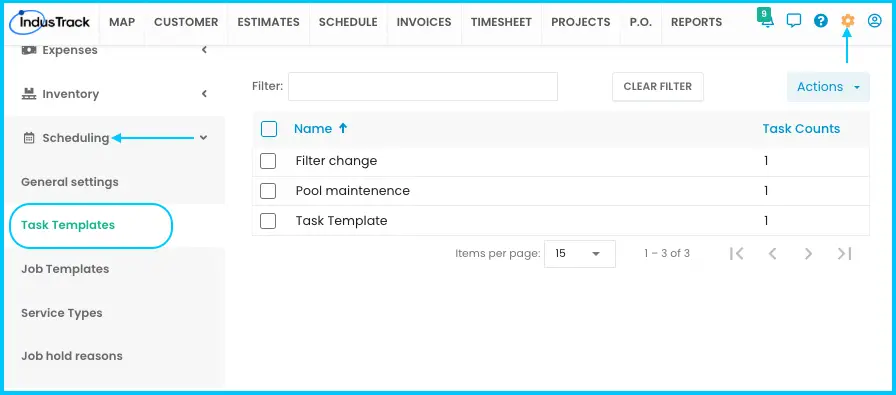Open the P.O. menu
Viewport: 896px width, 395px height.
[x=641, y=22]
